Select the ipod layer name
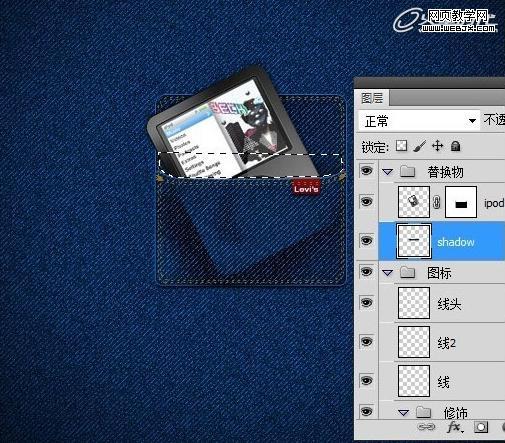Viewport: 505px width, 443px height. tap(494, 203)
